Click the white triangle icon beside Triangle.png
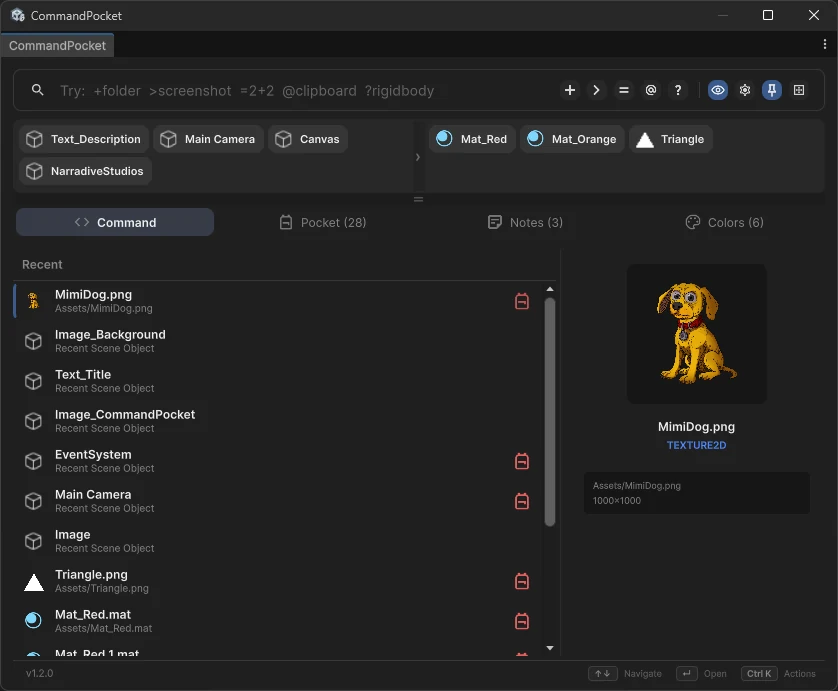The width and height of the screenshot is (838, 691). 34,583
